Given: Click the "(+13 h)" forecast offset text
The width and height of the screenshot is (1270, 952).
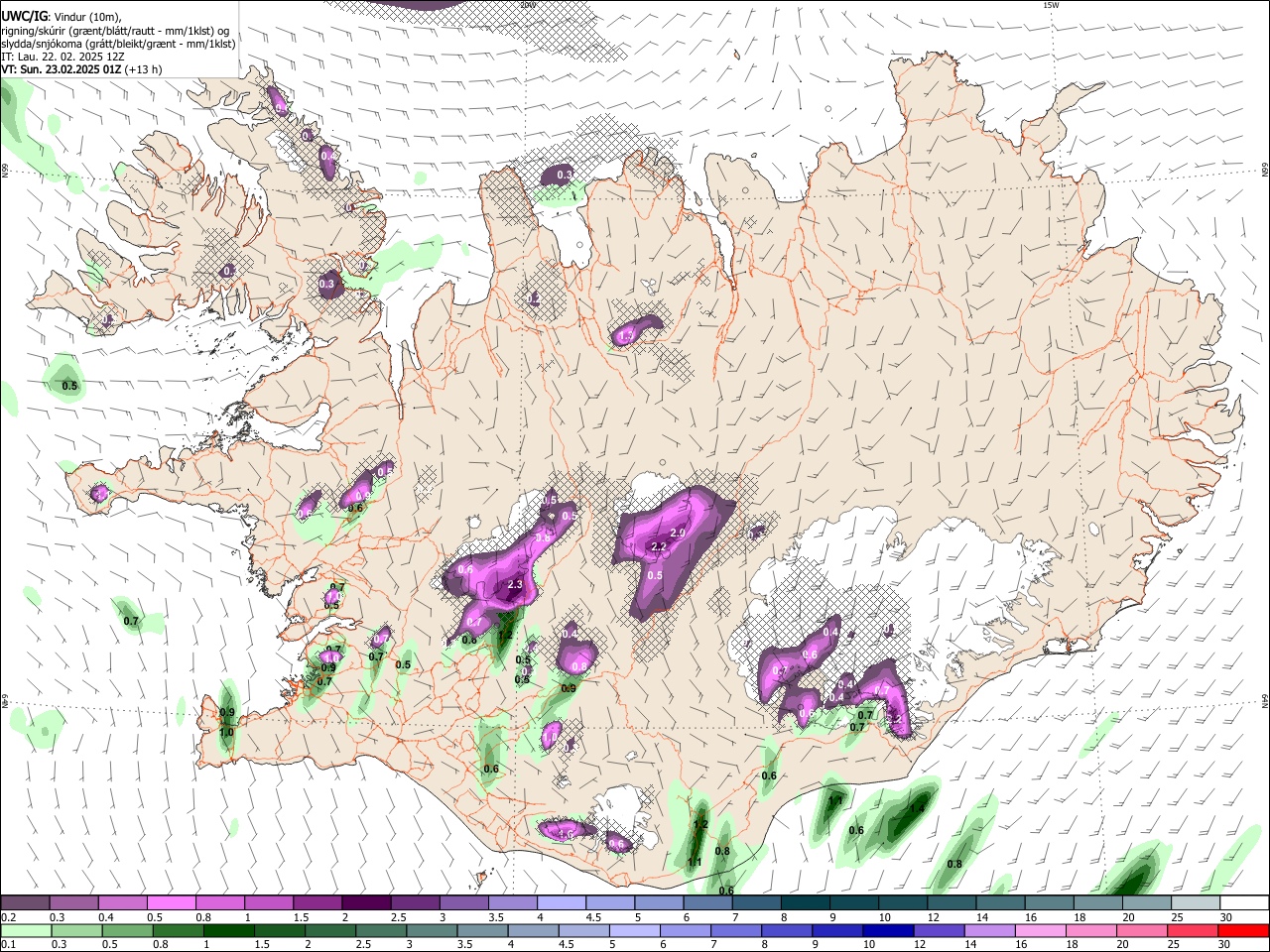Looking at the screenshot, I should tap(144, 69).
